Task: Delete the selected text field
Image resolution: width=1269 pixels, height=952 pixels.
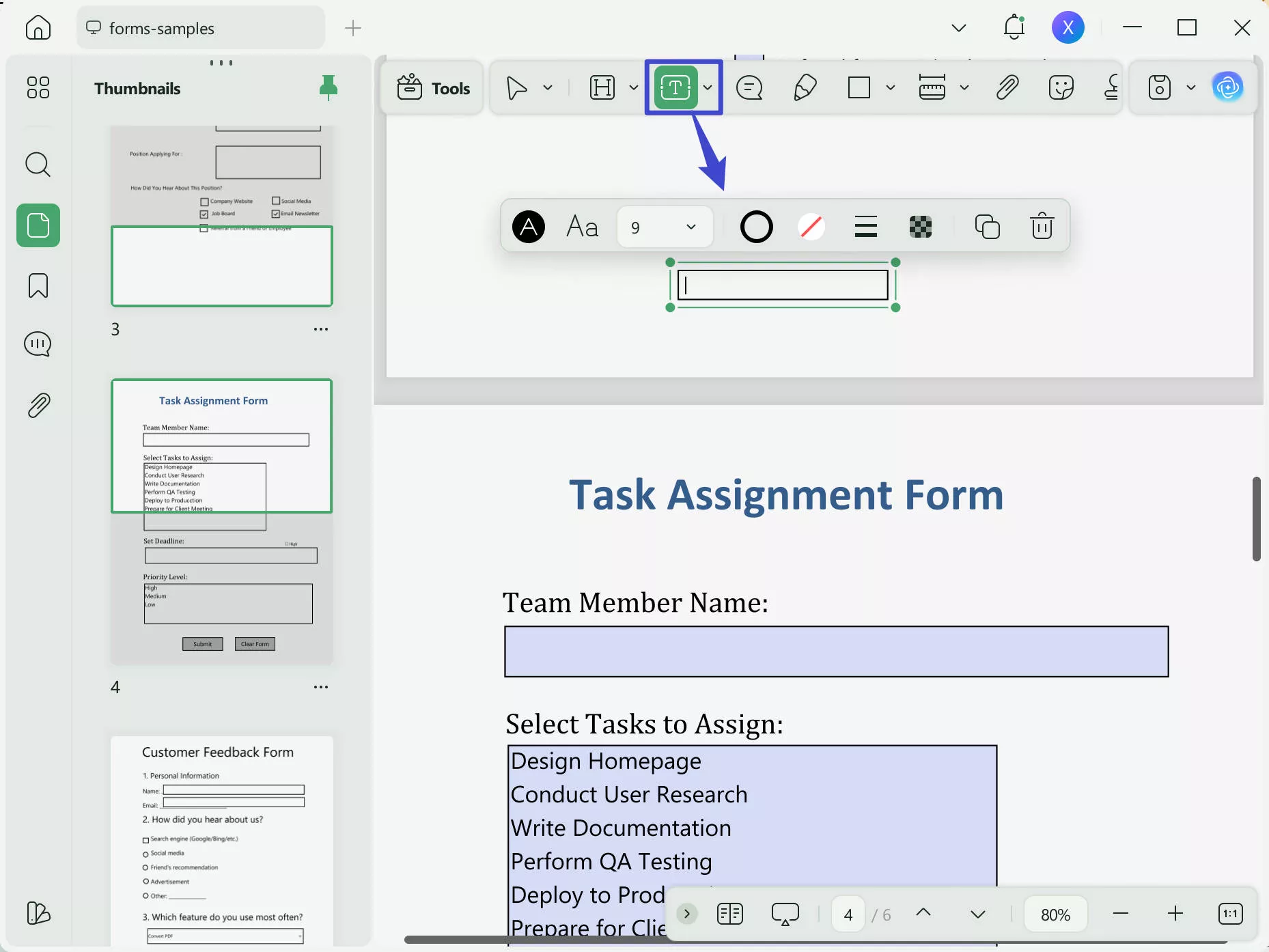Action: pyautogui.click(x=1041, y=226)
